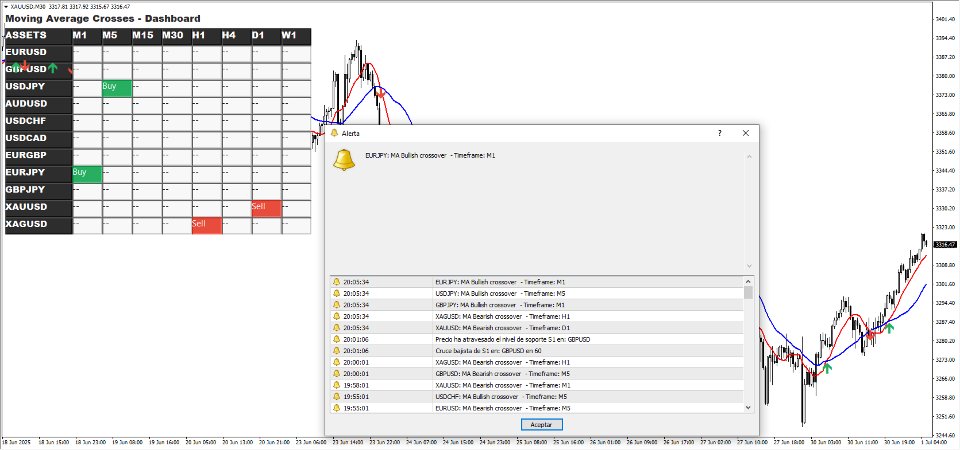
Task: Click the red down arrow near the 30 Jun crossover
Action: 870,334
